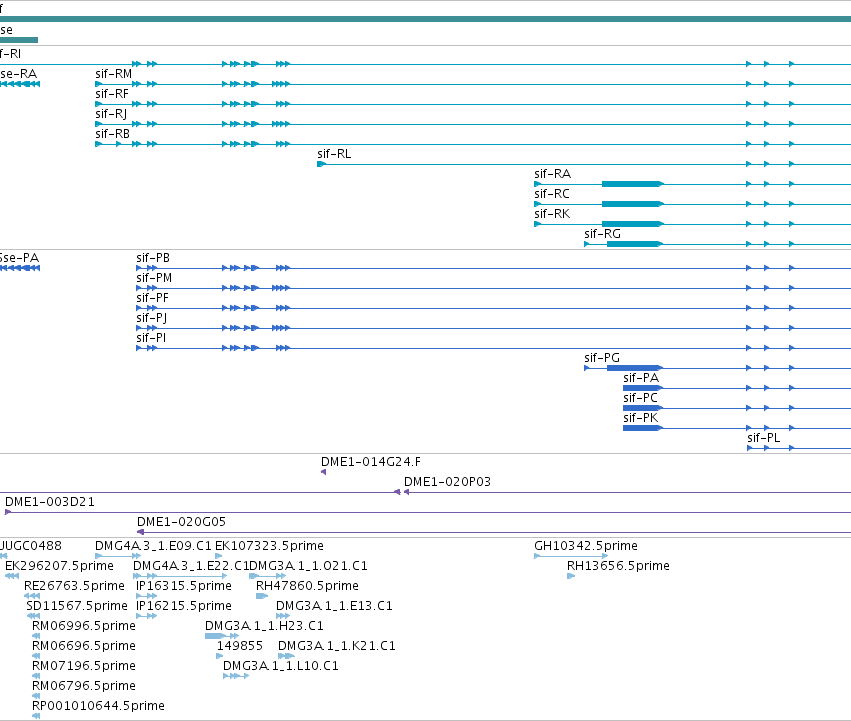Image resolution: width=851 pixels, height=721 pixels.
Task: Select the sif-PB protein label
Action: (153, 258)
